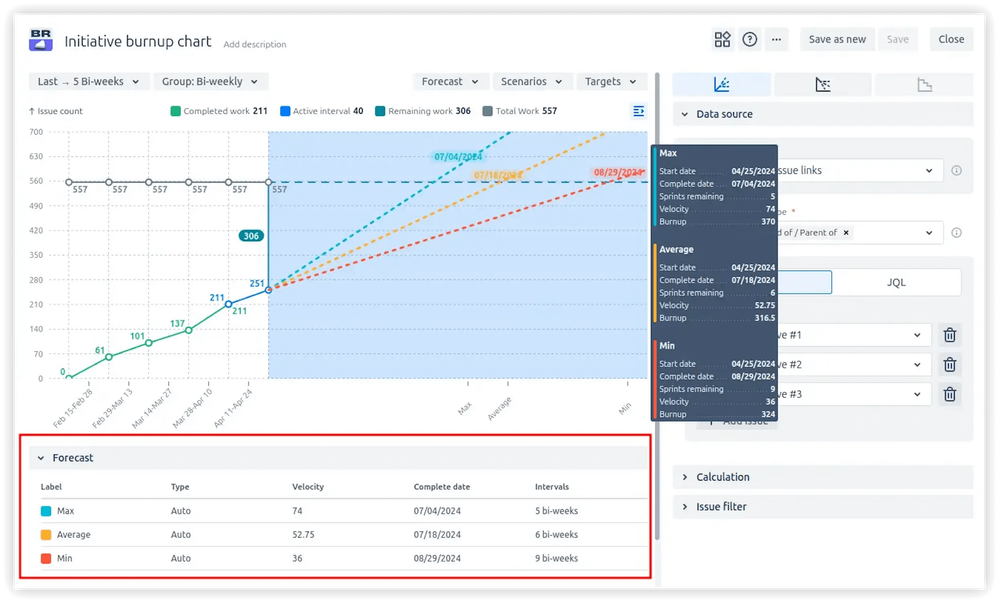Switch to the burndown chart type icon
The height and width of the screenshot is (603, 999).
coord(822,84)
